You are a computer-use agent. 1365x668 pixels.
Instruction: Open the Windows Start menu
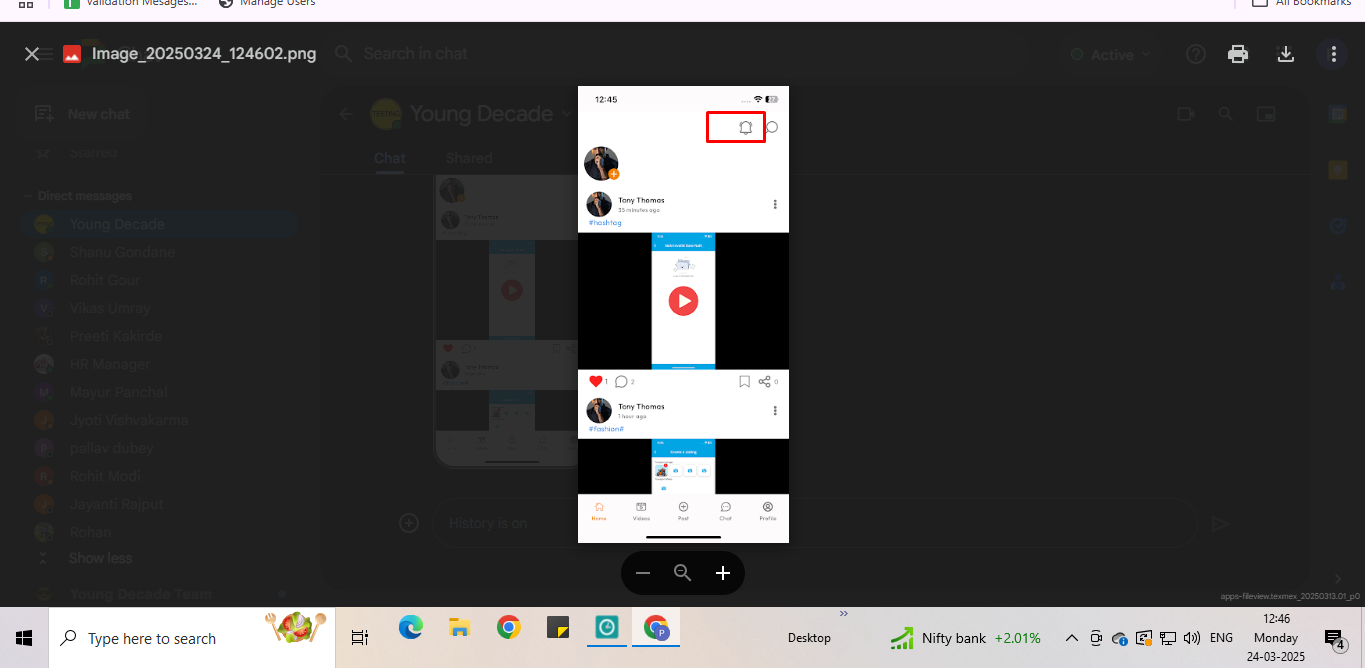coord(24,638)
